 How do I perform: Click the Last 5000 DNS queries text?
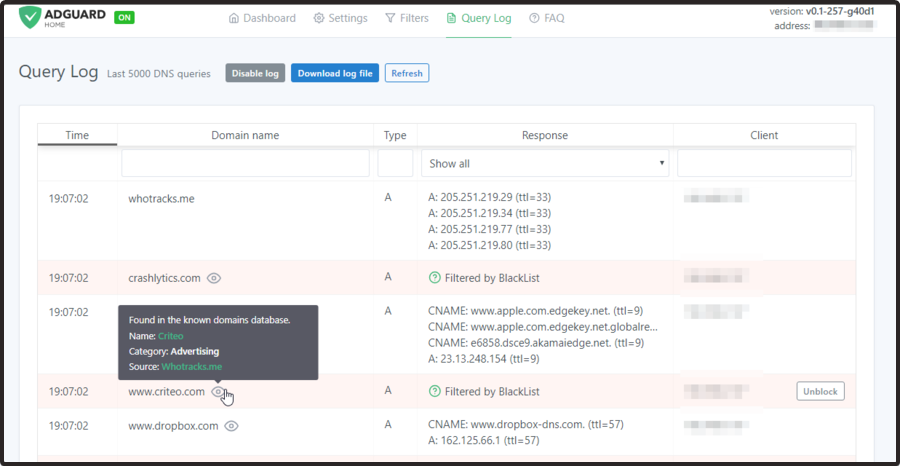click(x=158, y=74)
